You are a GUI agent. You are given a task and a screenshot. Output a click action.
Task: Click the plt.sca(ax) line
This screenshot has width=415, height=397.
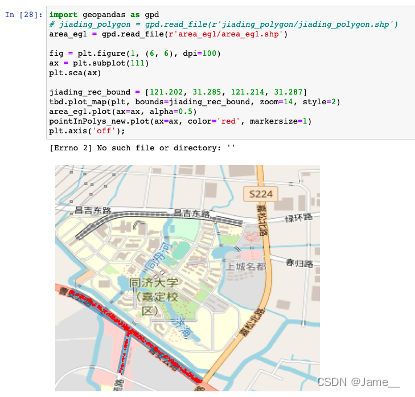tap(75, 73)
